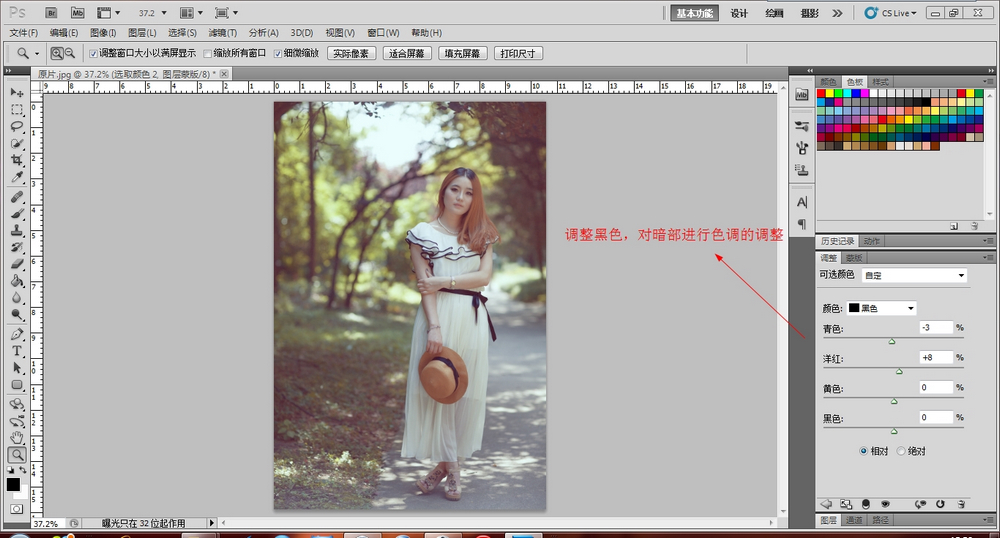This screenshot has height=538, width=1000.
Task: Open the 图层(L) menu
Action: pos(142,33)
